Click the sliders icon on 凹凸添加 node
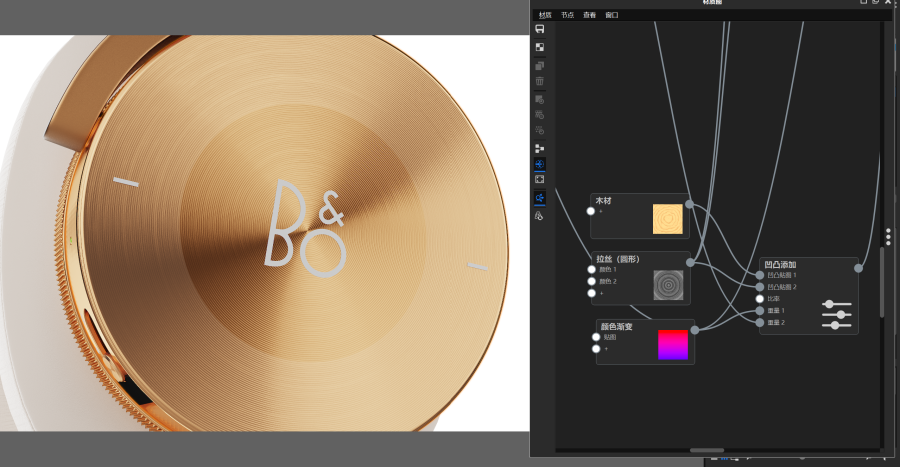 tap(837, 314)
